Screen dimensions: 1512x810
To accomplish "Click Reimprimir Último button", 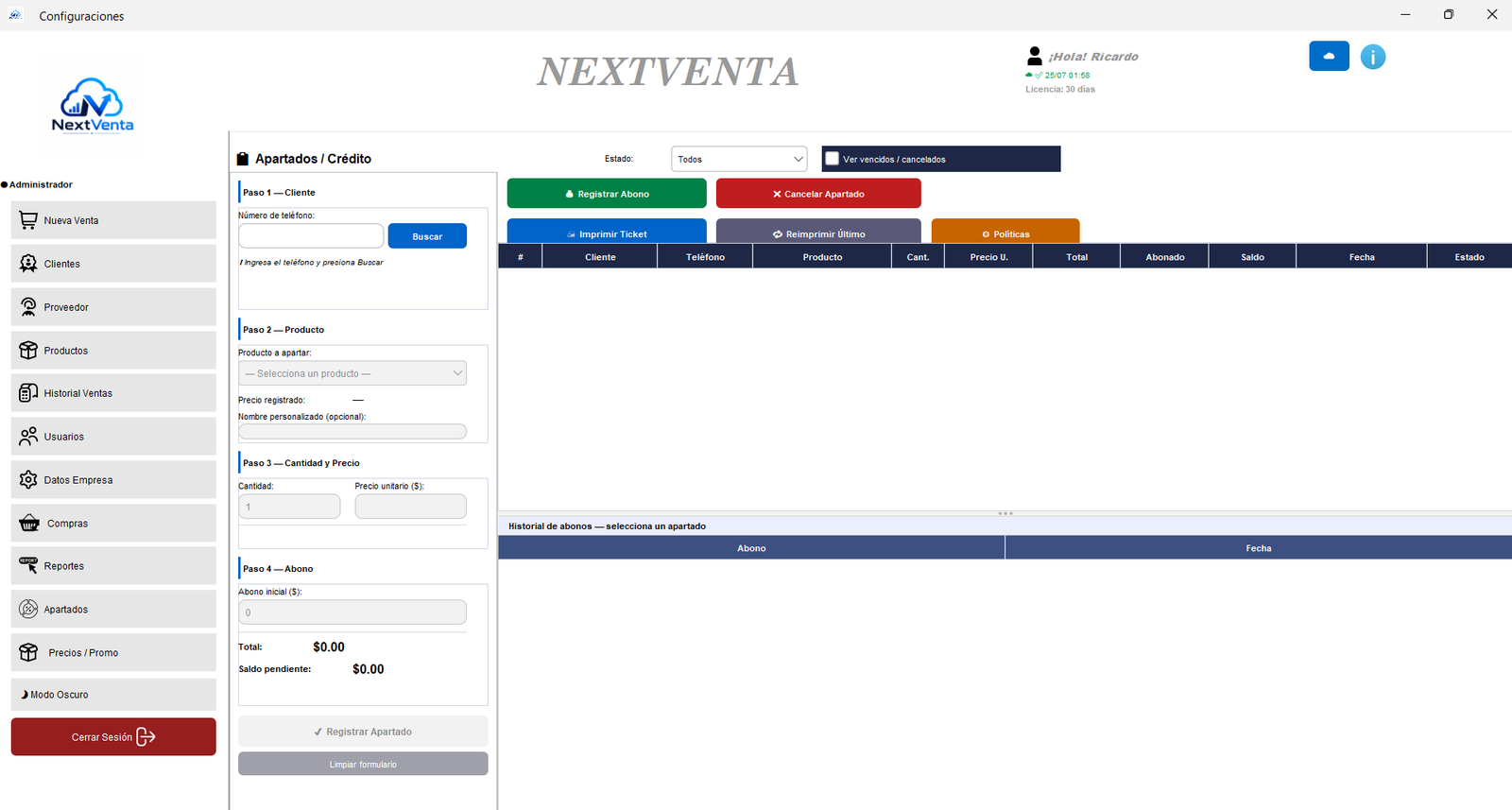I will point(818,232).
